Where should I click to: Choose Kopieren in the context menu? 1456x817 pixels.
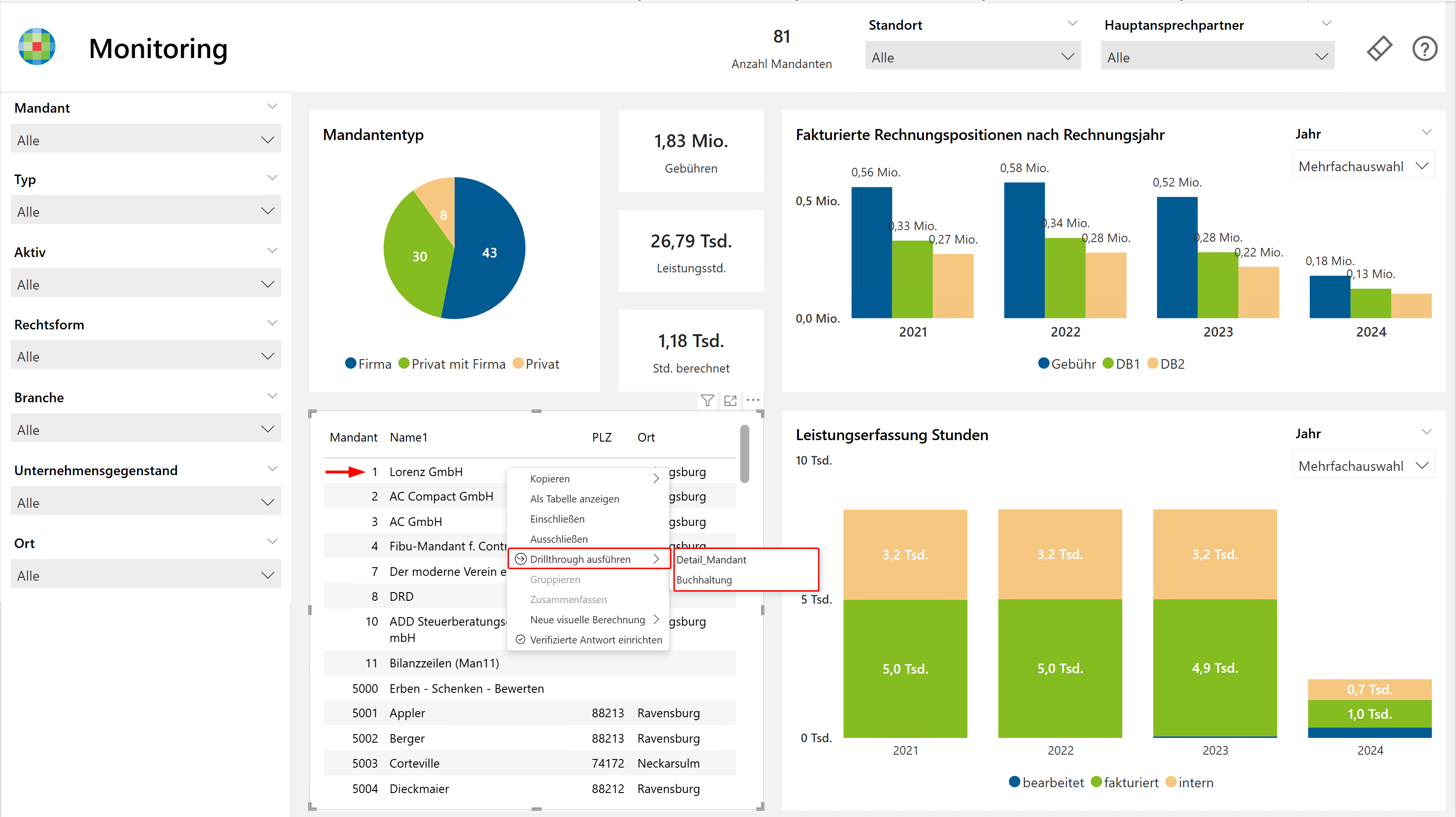click(588, 479)
